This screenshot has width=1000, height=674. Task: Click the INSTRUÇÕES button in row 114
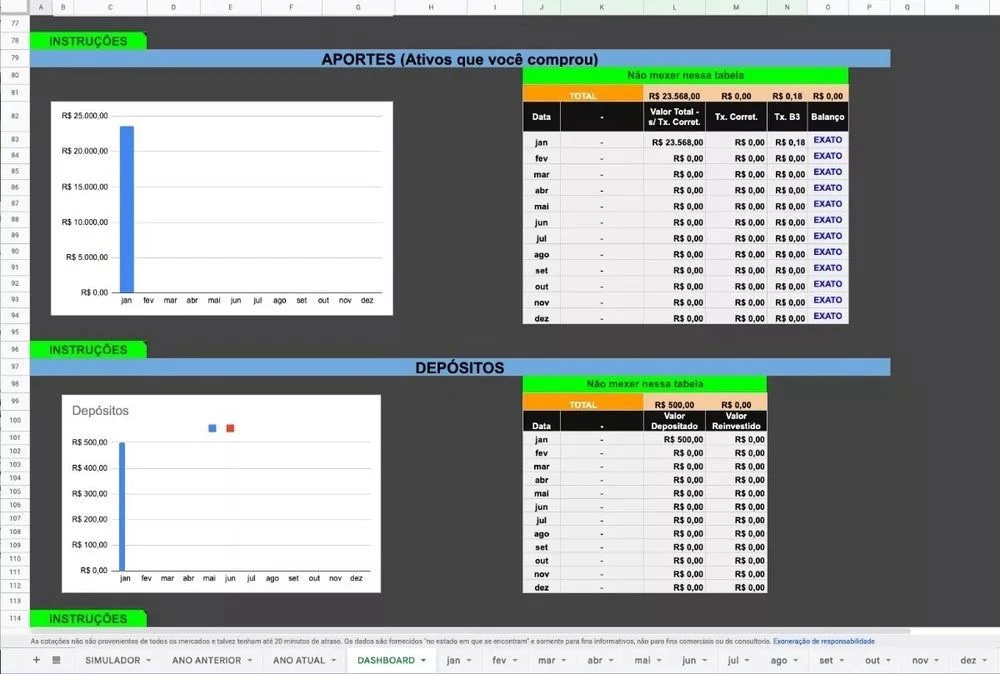(x=88, y=619)
